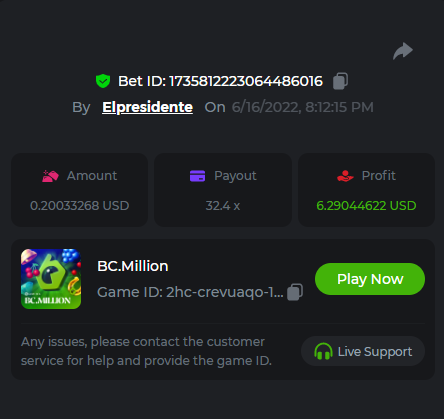Click the truncated Game ID text
Viewport: 444px width, 419px height.
[190, 292]
